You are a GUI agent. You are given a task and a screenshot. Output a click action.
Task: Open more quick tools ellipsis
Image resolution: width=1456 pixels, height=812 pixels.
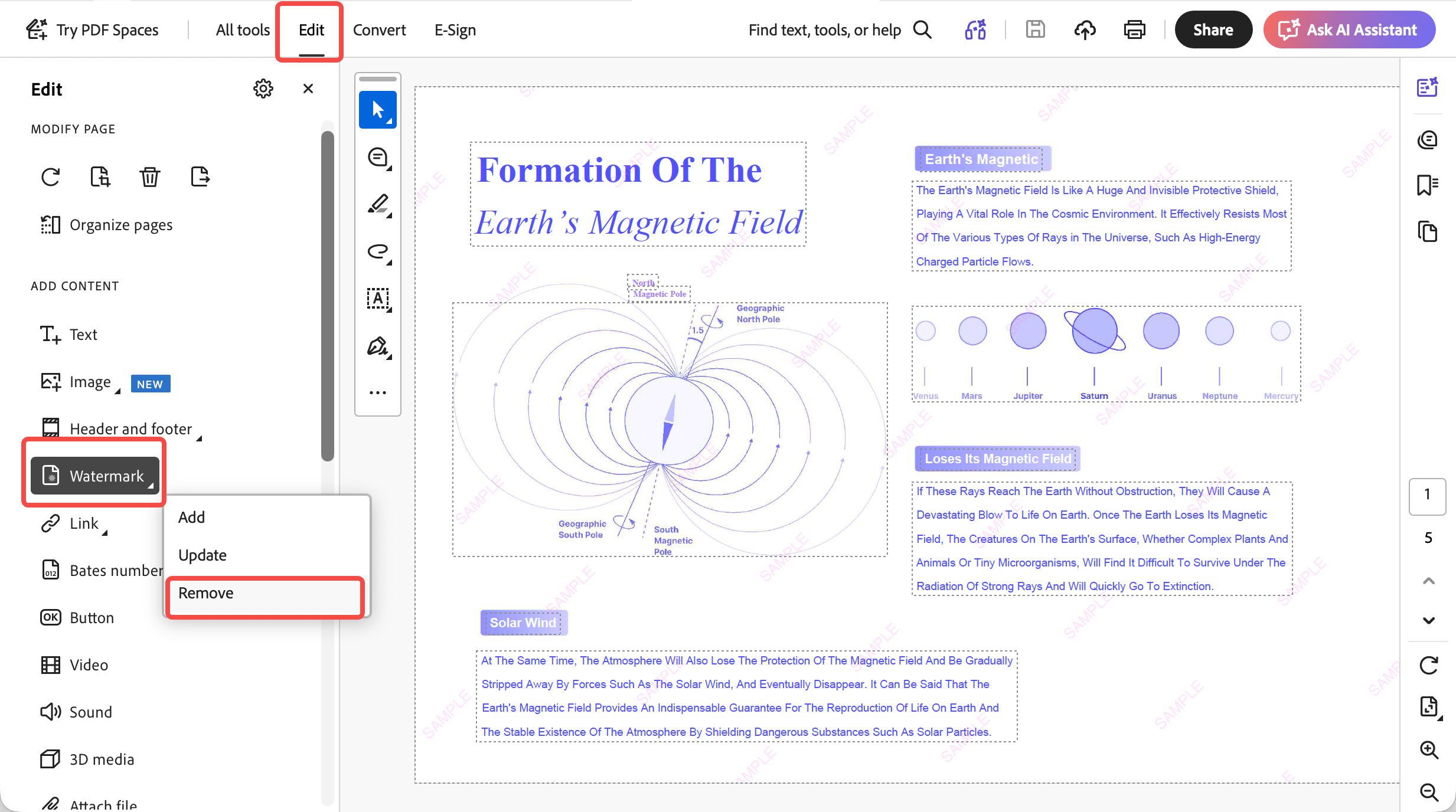[x=378, y=392]
